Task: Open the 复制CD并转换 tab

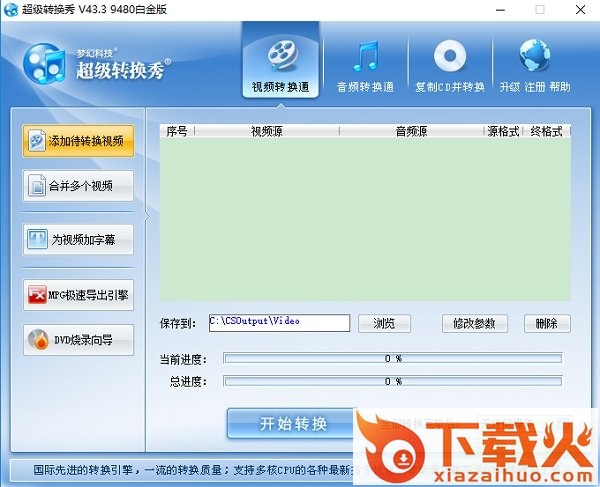Action: 450,67
